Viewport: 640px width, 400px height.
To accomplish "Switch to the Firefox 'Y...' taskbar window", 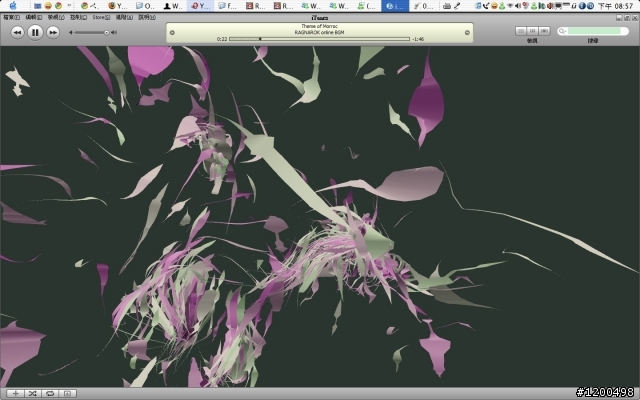I will click(x=118, y=6).
